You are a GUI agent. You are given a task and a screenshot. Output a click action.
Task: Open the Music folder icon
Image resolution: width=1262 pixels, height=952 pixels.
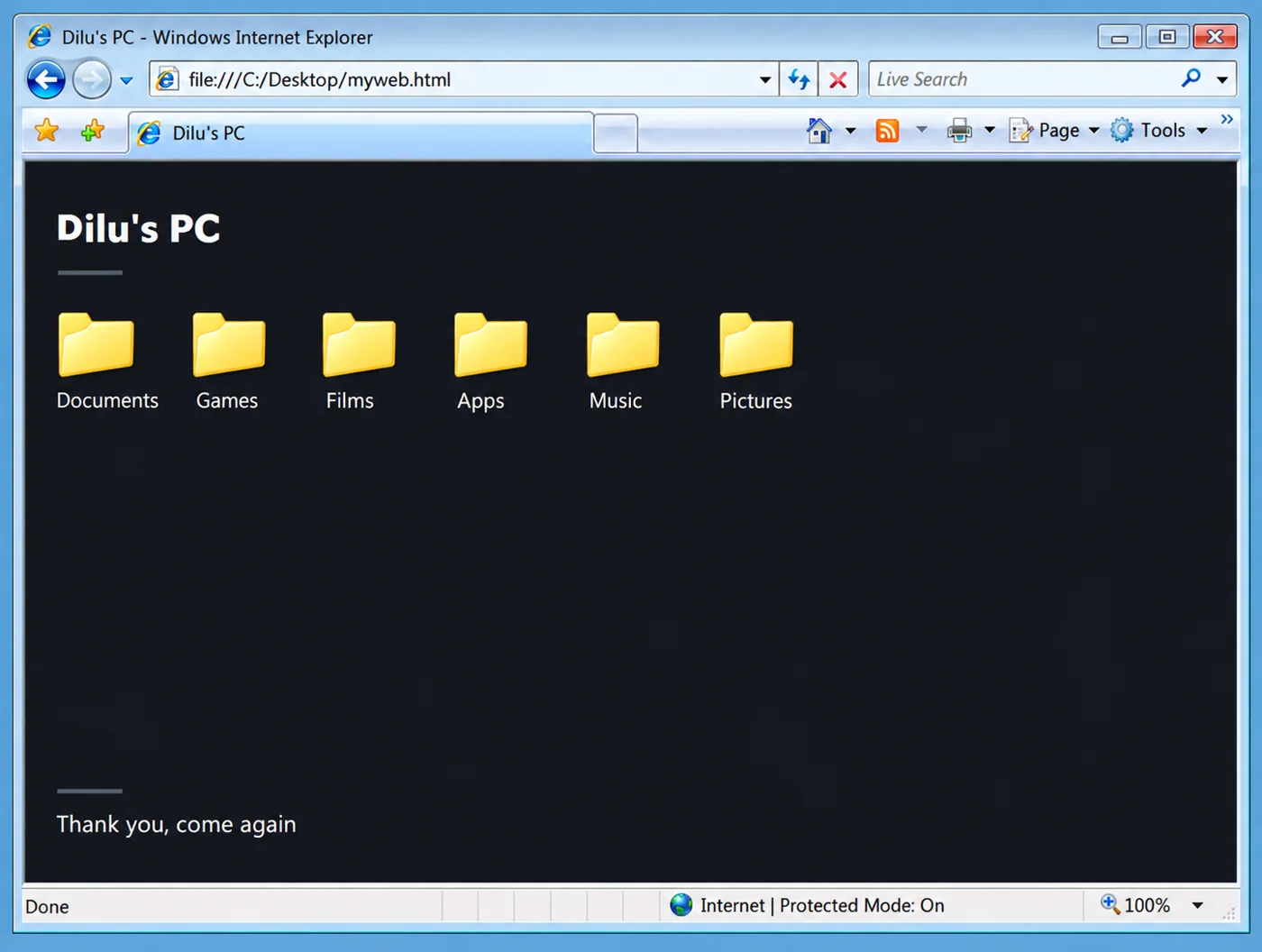pos(623,343)
